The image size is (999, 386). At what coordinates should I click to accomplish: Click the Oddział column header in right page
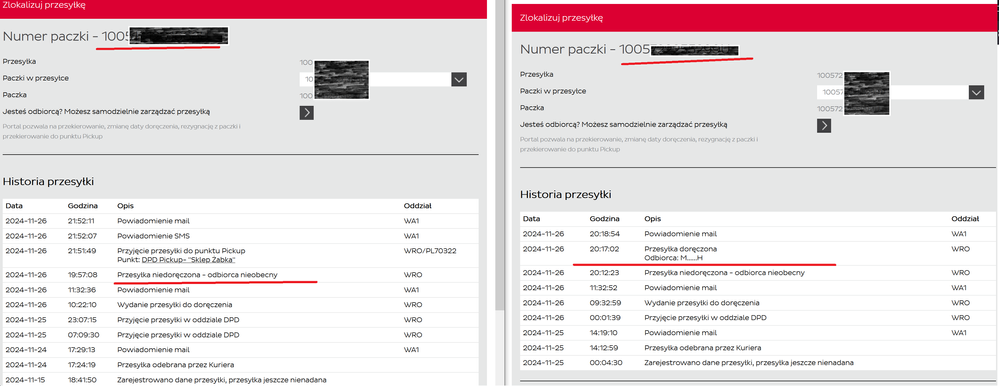pos(965,218)
